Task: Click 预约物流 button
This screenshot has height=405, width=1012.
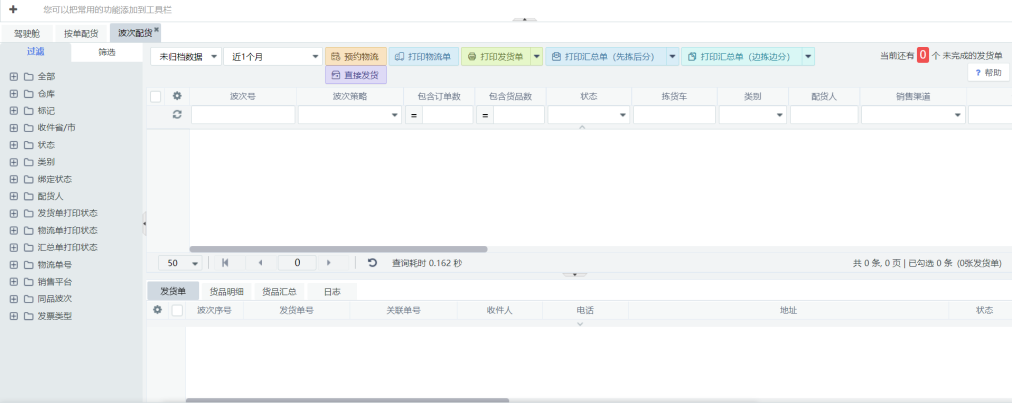Action: 356,57
